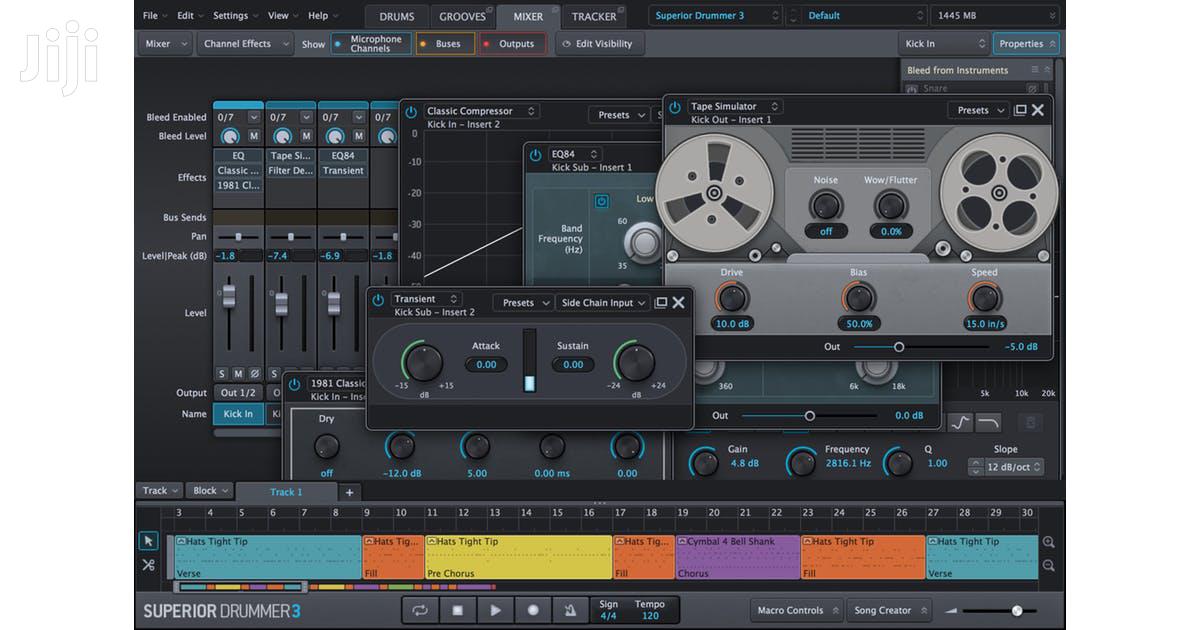Invert phase on Kick In channel
The width and height of the screenshot is (1200, 630).
254,374
